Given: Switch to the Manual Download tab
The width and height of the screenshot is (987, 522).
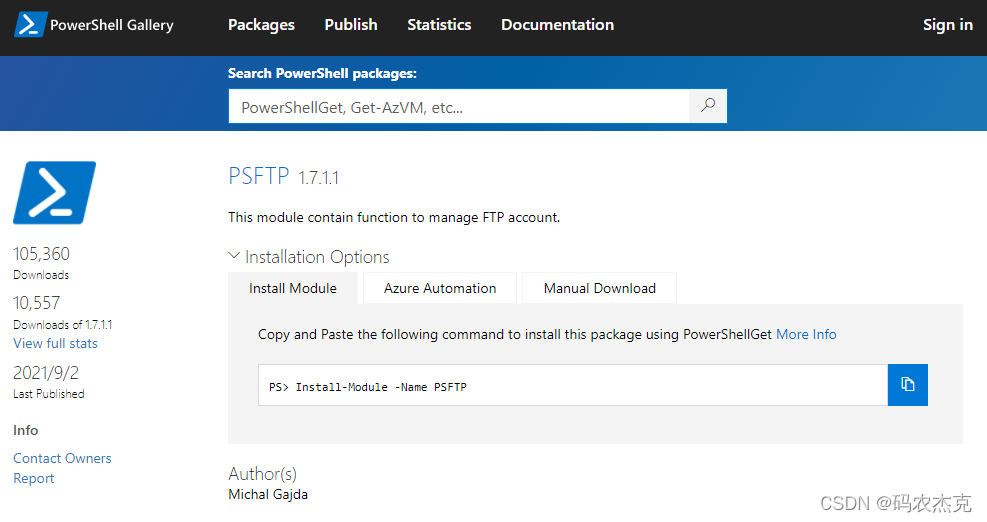Looking at the screenshot, I should (x=599, y=288).
